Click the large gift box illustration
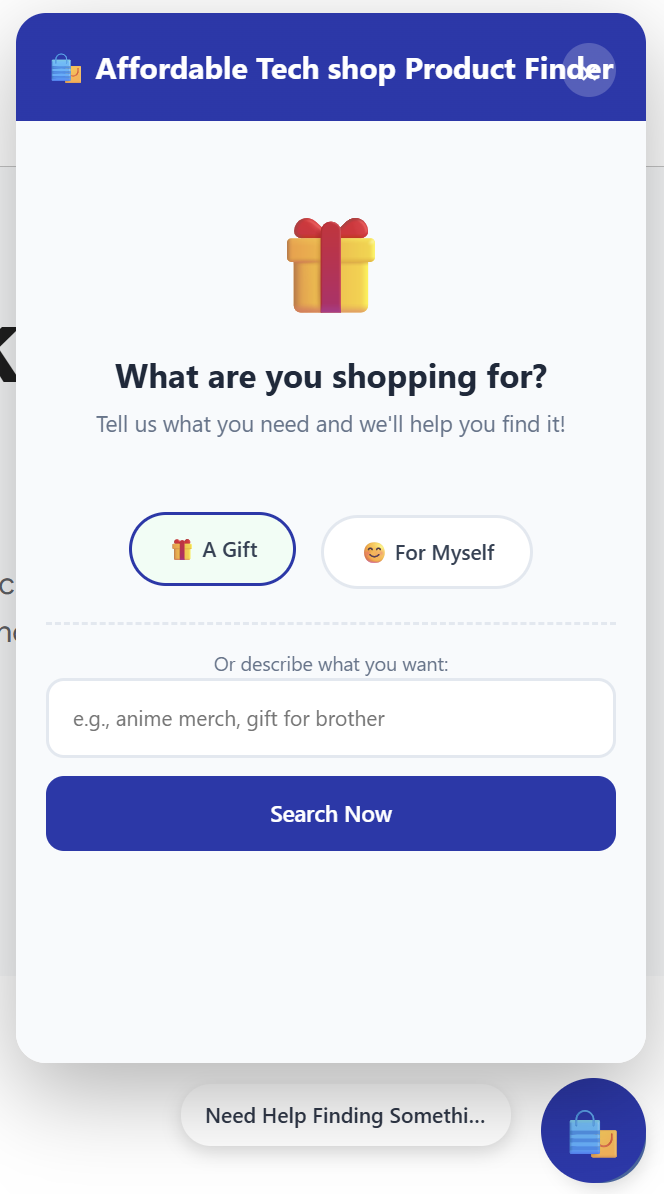This screenshot has width=664, height=1194. [x=331, y=270]
